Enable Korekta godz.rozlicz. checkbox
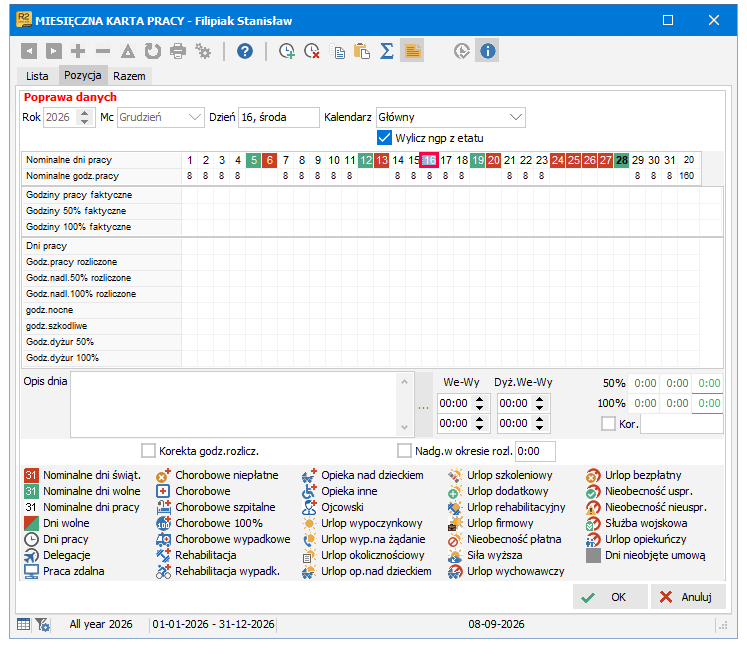This screenshot has width=747, height=657. click(x=148, y=451)
